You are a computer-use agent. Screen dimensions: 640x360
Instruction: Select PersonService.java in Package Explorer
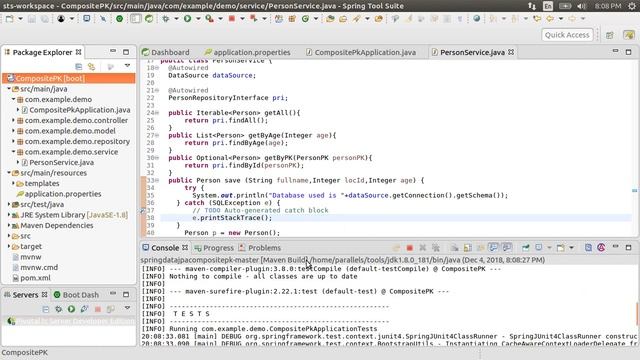(61, 162)
